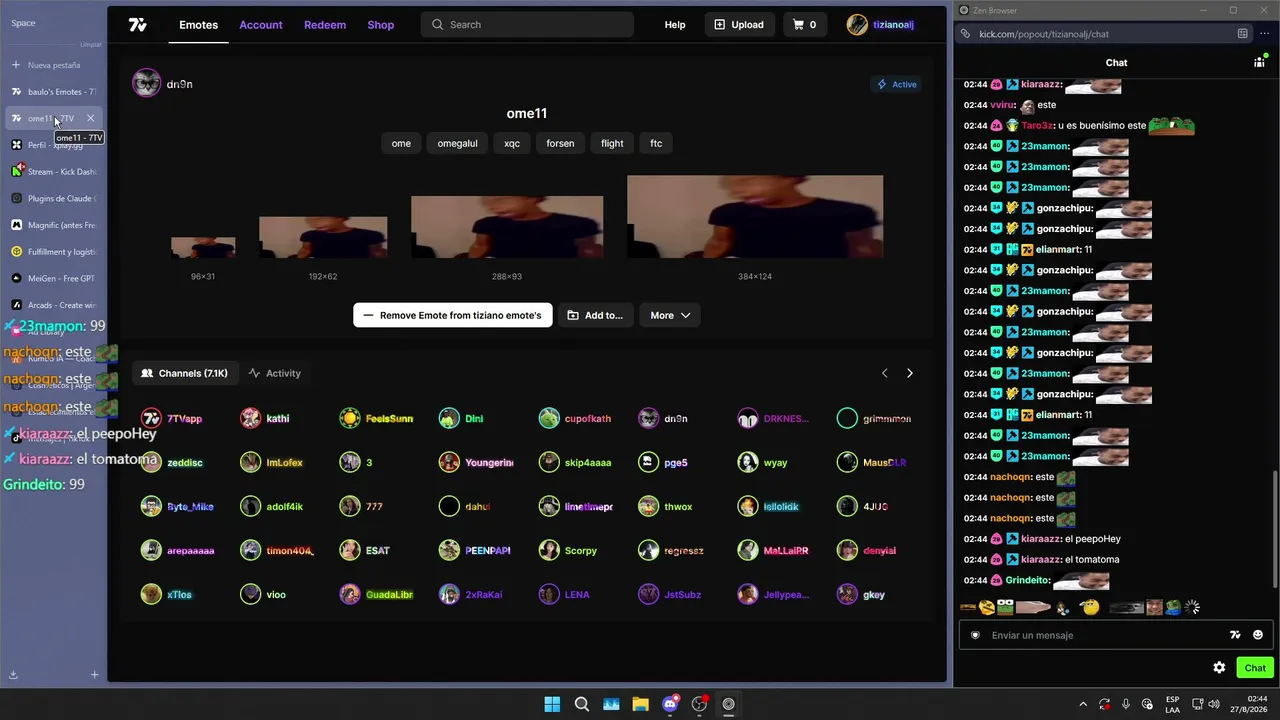The height and width of the screenshot is (720, 1280).
Task: Click the kick.com/popout address bar
Action: [x=1104, y=34]
